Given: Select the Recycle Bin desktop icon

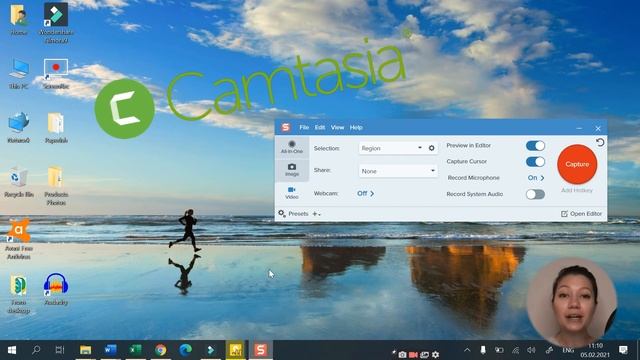Looking at the screenshot, I should 18,182.
